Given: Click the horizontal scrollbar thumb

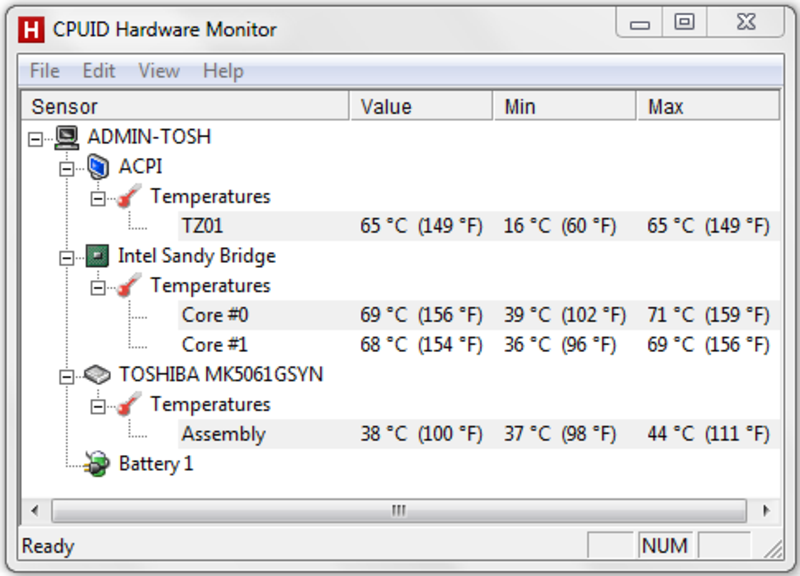Looking at the screenshot, I should pos(399,510).
